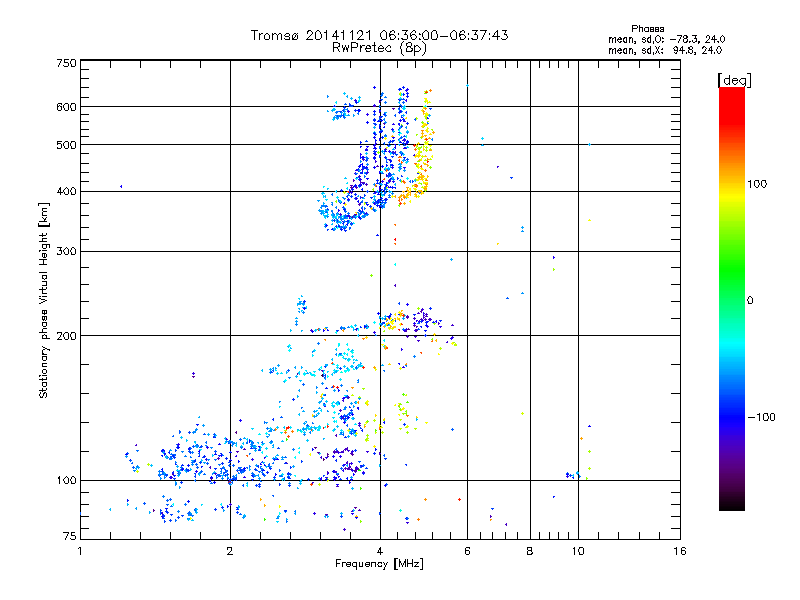Image resolution: width=800 pixels, height=600 pixels.
Task: Click the y-axis tick label '400'
Action: [x=66, y=191]
